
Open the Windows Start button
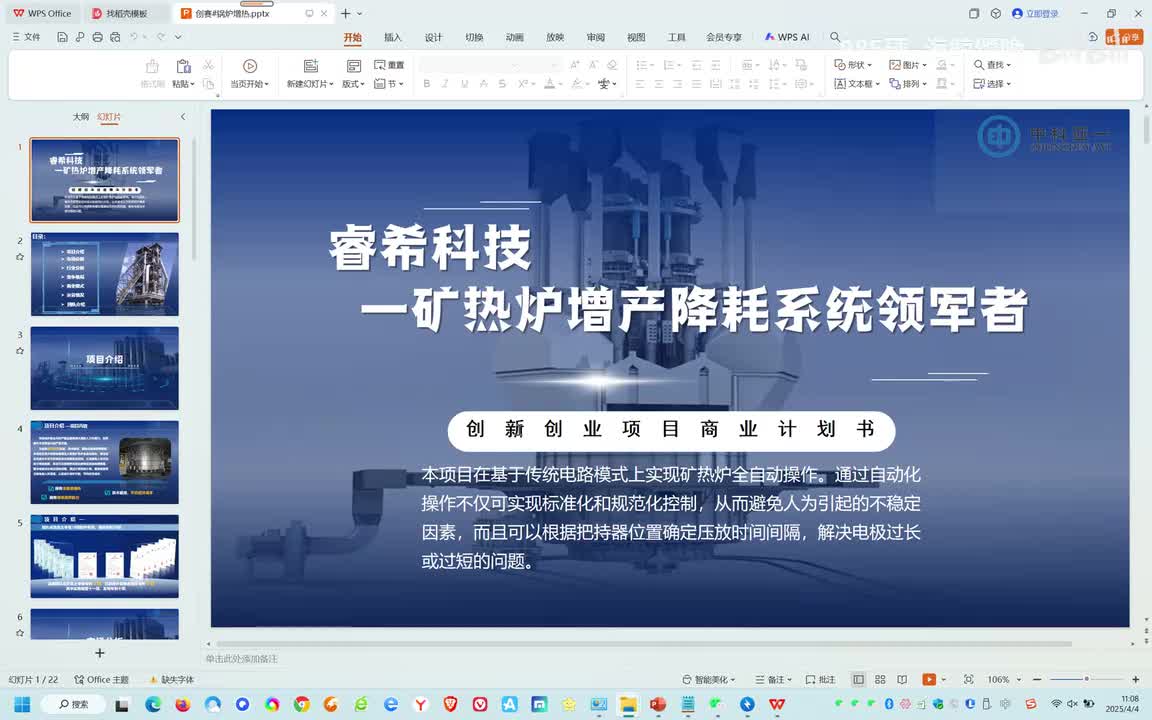pyautogui.click(x=22, y=705)
